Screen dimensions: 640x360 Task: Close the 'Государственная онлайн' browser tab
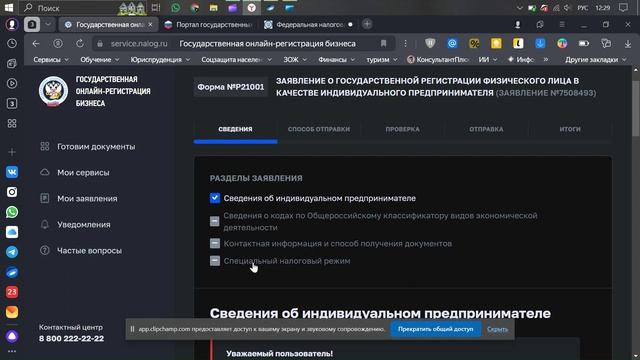150,24
